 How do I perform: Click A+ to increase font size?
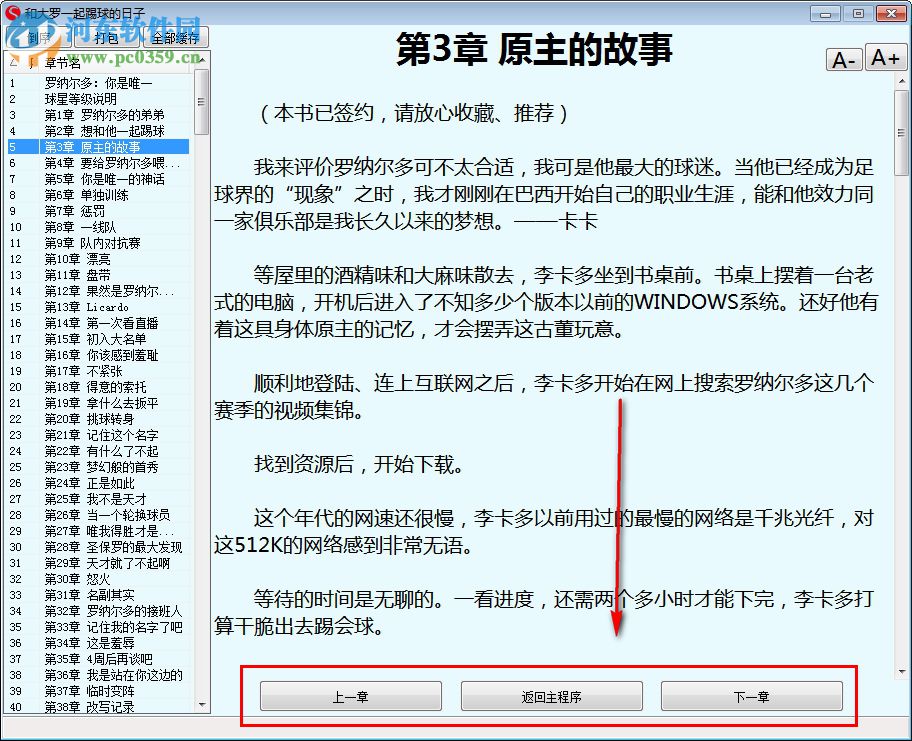pyautogui.click(x=884, y=58)
